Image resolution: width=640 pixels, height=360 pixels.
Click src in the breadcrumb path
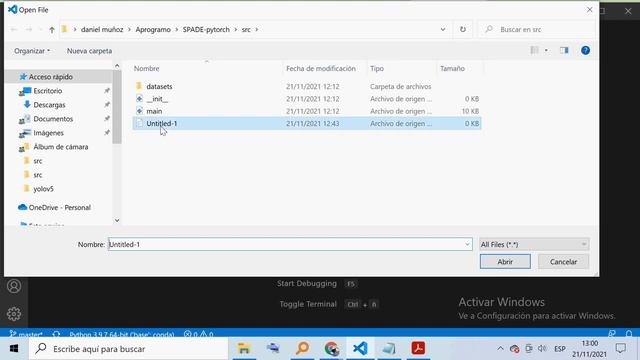[246, 29]
